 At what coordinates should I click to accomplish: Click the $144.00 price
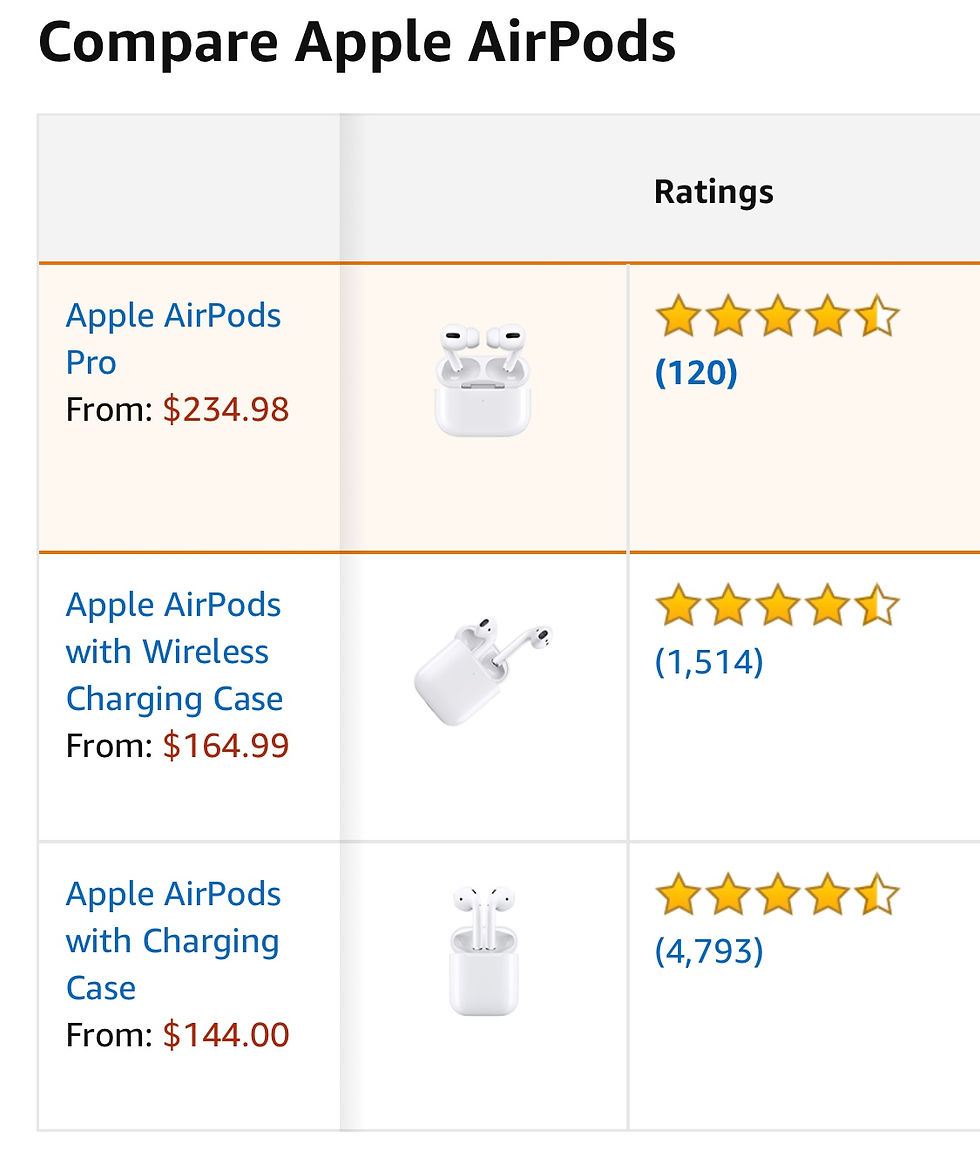point(226,1034)
